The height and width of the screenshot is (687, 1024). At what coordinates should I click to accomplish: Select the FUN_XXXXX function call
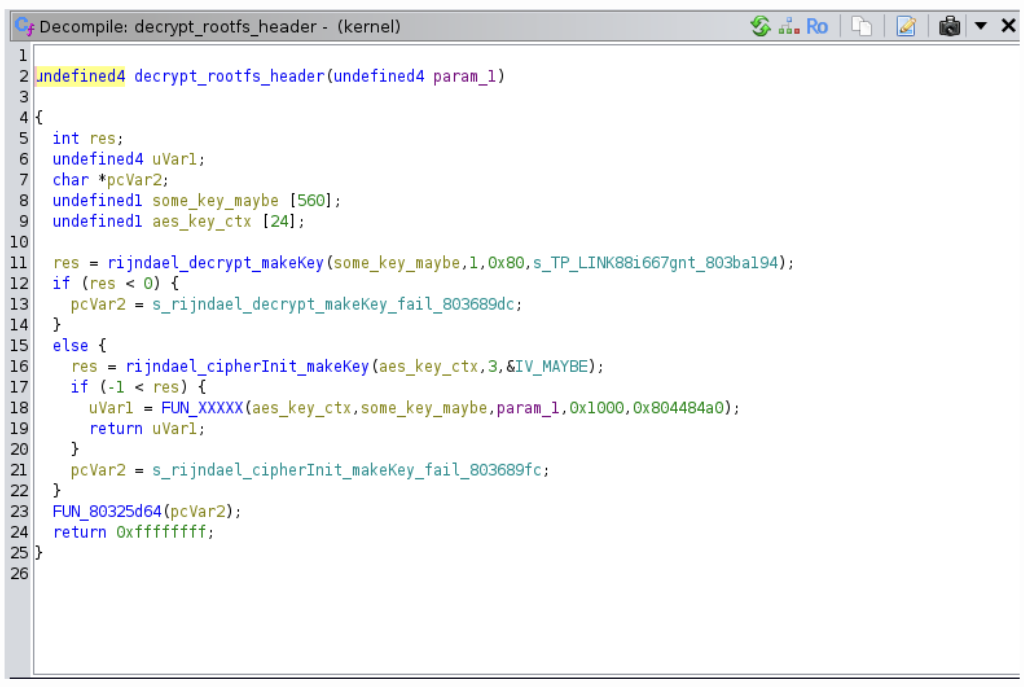[x=202, y=408]
